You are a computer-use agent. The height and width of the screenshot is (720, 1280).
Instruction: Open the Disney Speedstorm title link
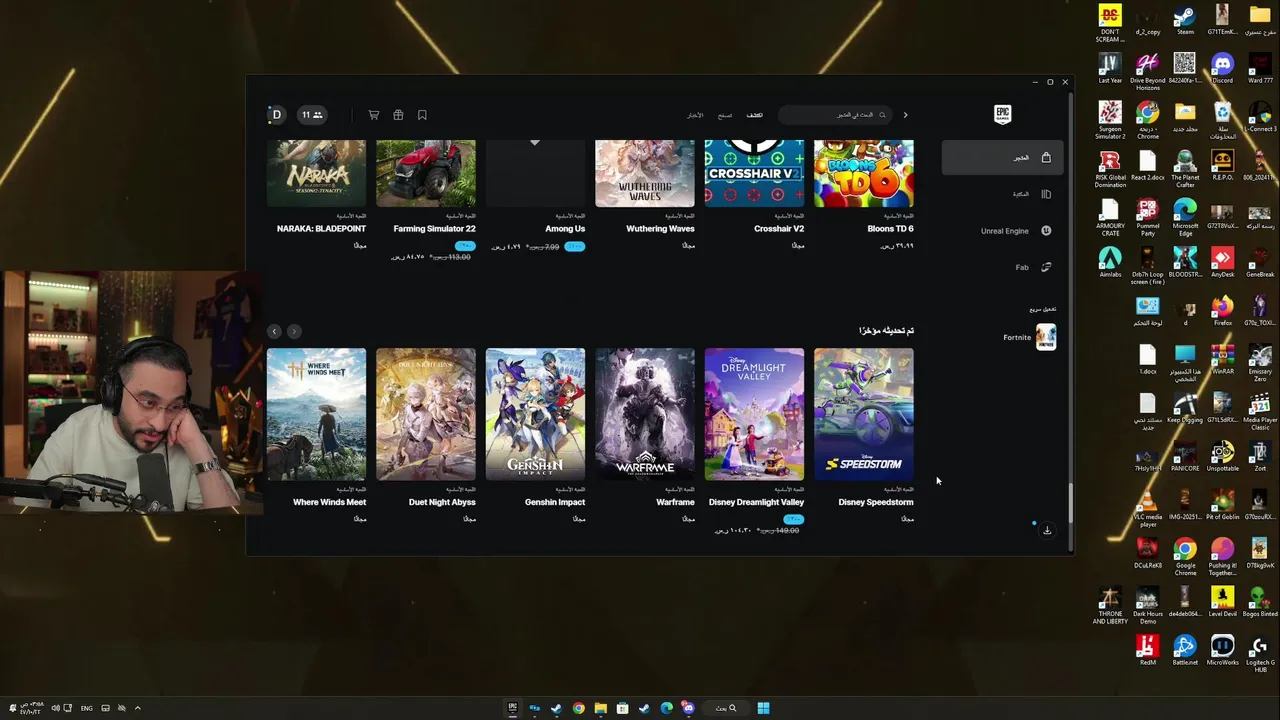point(876,502)
